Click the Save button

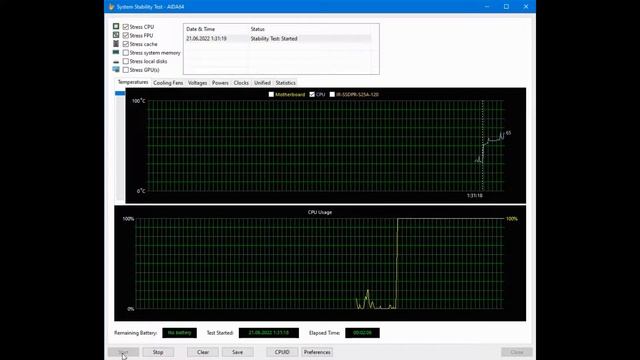pos(237,352)
